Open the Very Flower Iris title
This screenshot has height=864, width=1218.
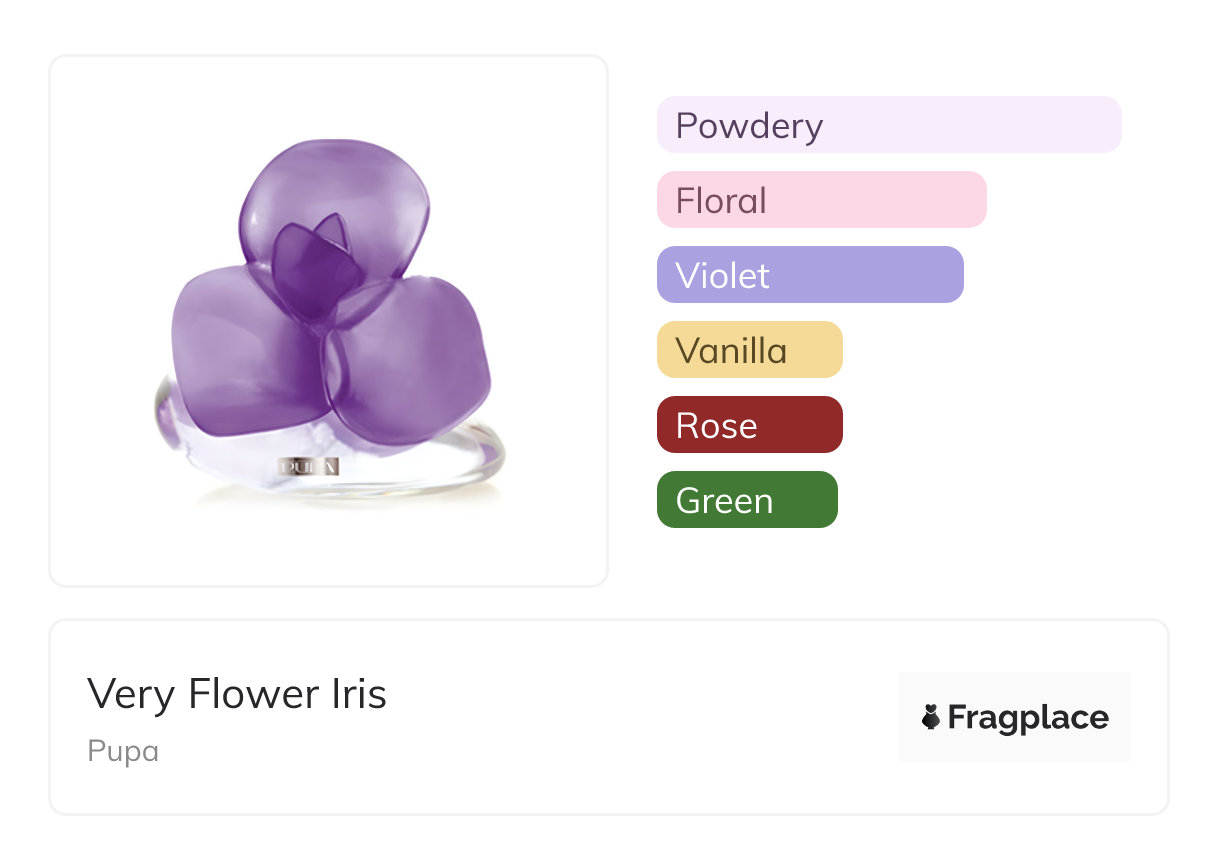pyautogui.click(x=237, y=694)
